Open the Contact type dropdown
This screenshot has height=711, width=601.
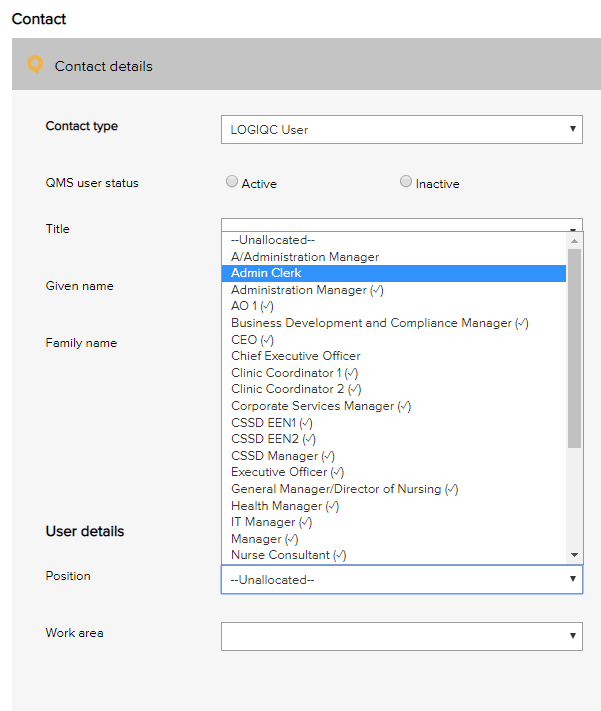tap(401, 129)
